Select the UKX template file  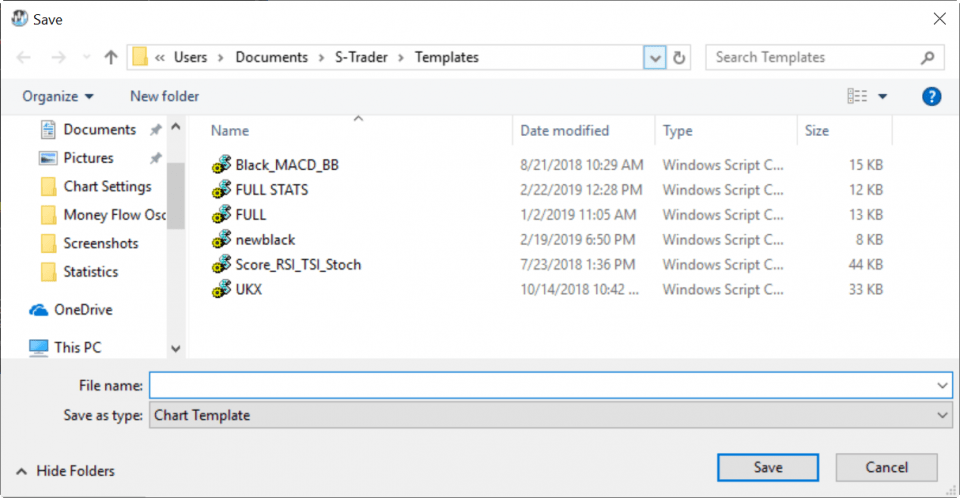point(249,290)
